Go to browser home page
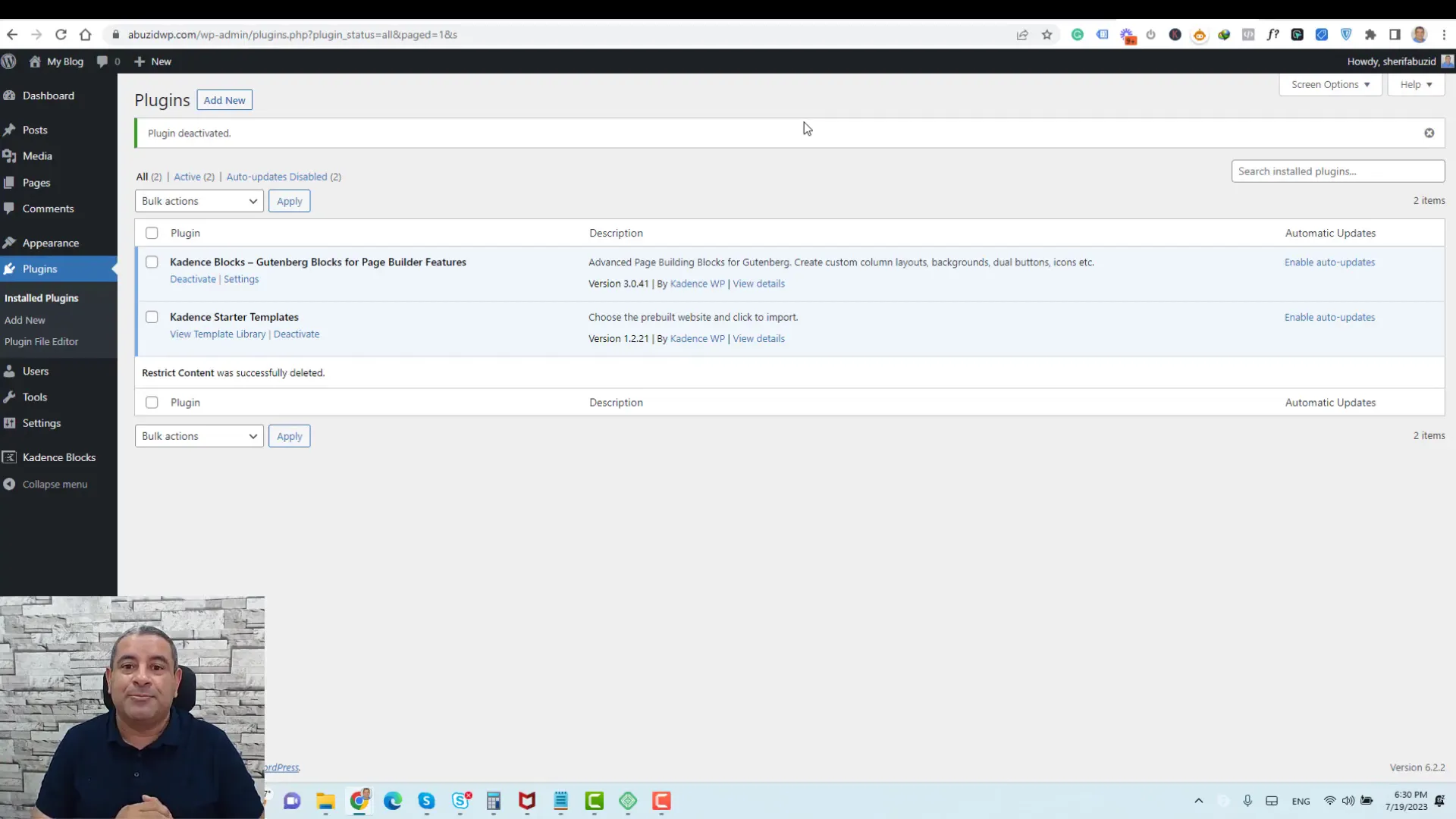Screen dimensions: 1456x819 [85, 35]
